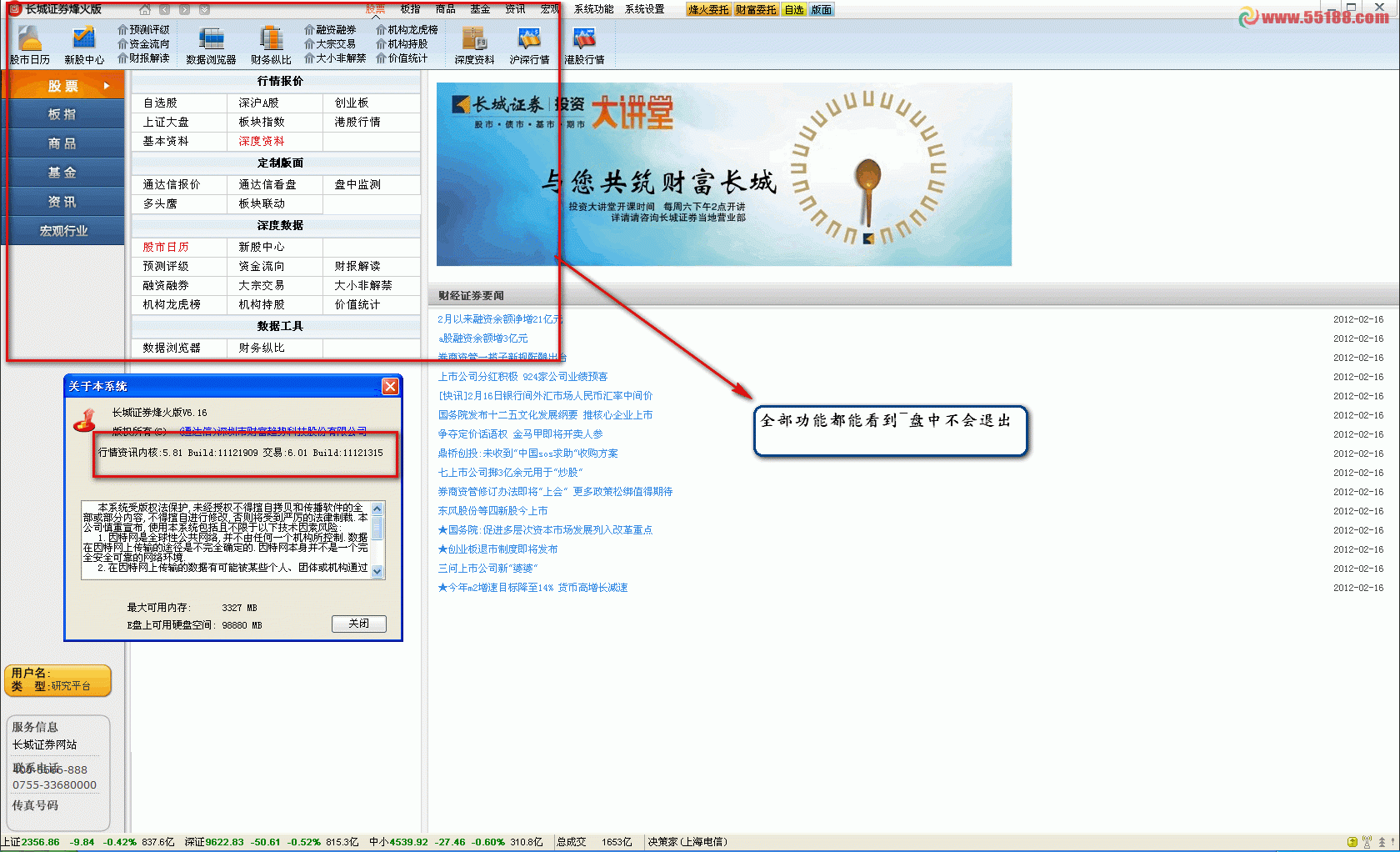Click the 烽火委托 button
1400x852 pixels.
point(708,10)
